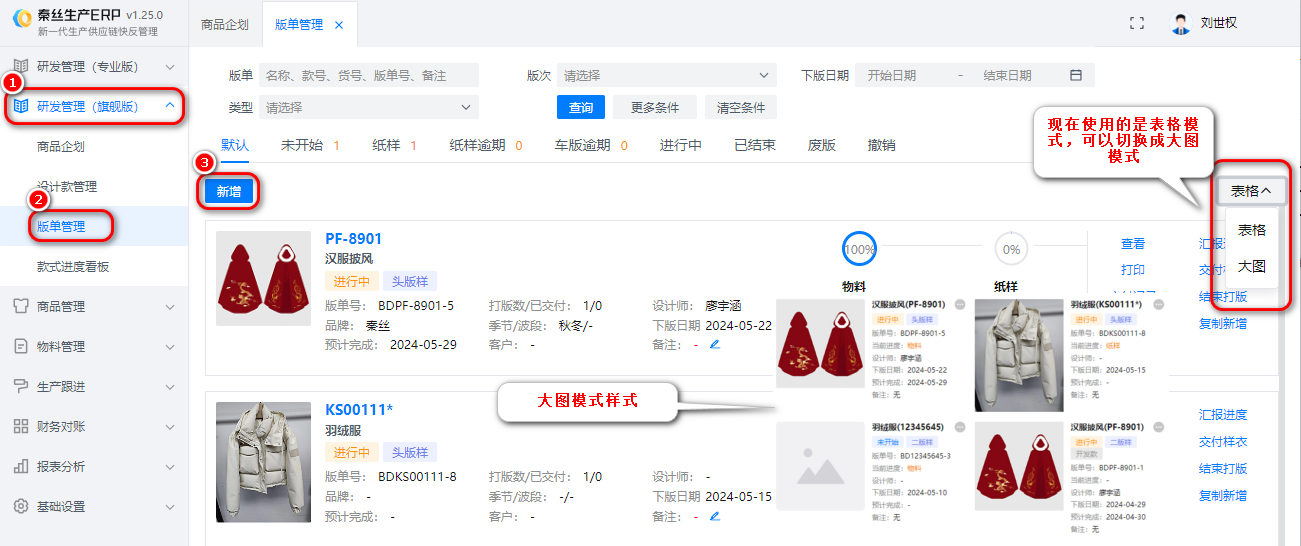The height and width of the screenshot is (546, 1301).
Task: Select the 废版 status tab
Action: (822, 145)
